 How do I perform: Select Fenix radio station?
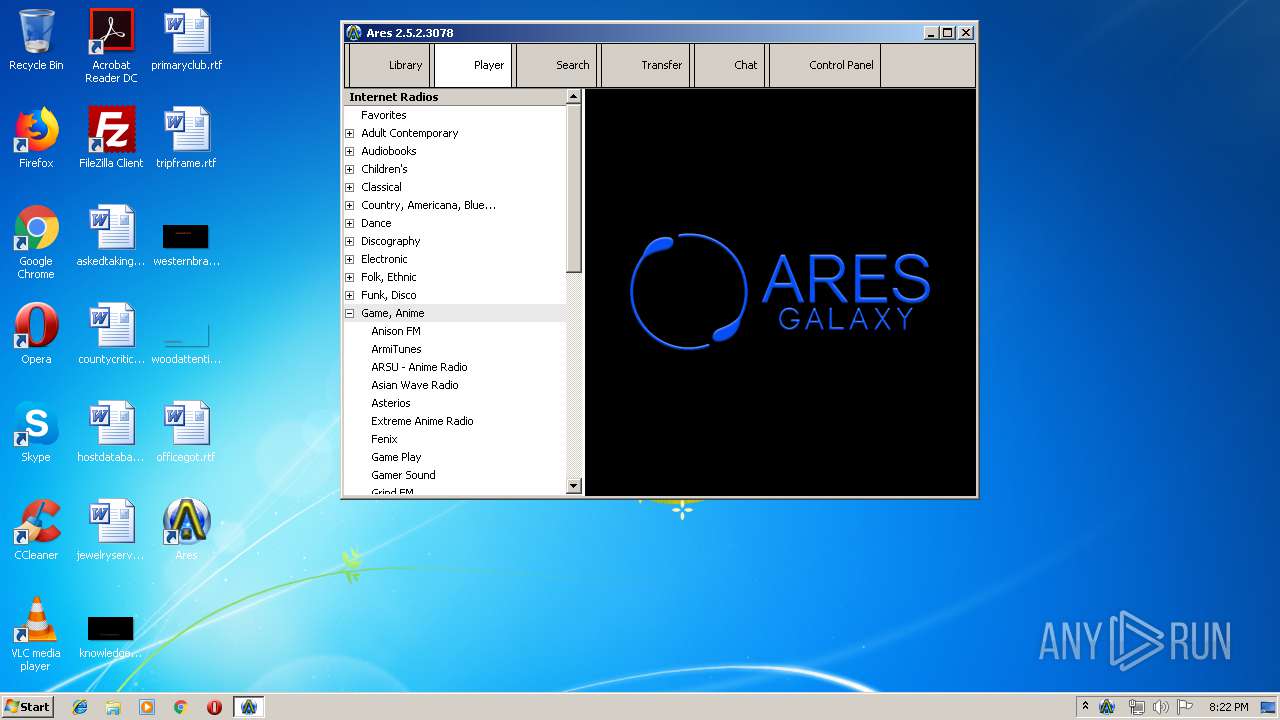coord(384,439)
